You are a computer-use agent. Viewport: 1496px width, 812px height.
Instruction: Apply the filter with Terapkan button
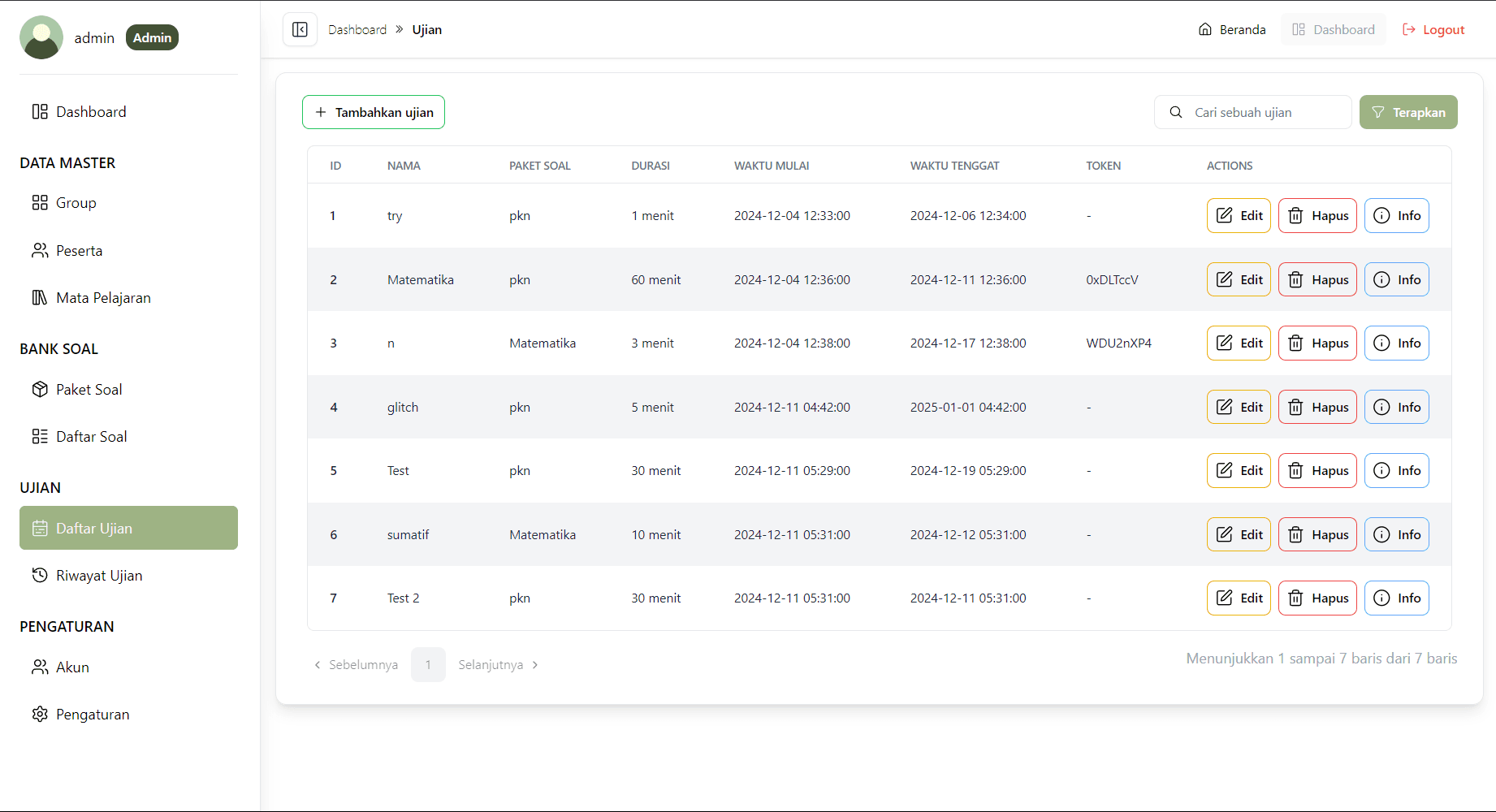coord(1407,112)
